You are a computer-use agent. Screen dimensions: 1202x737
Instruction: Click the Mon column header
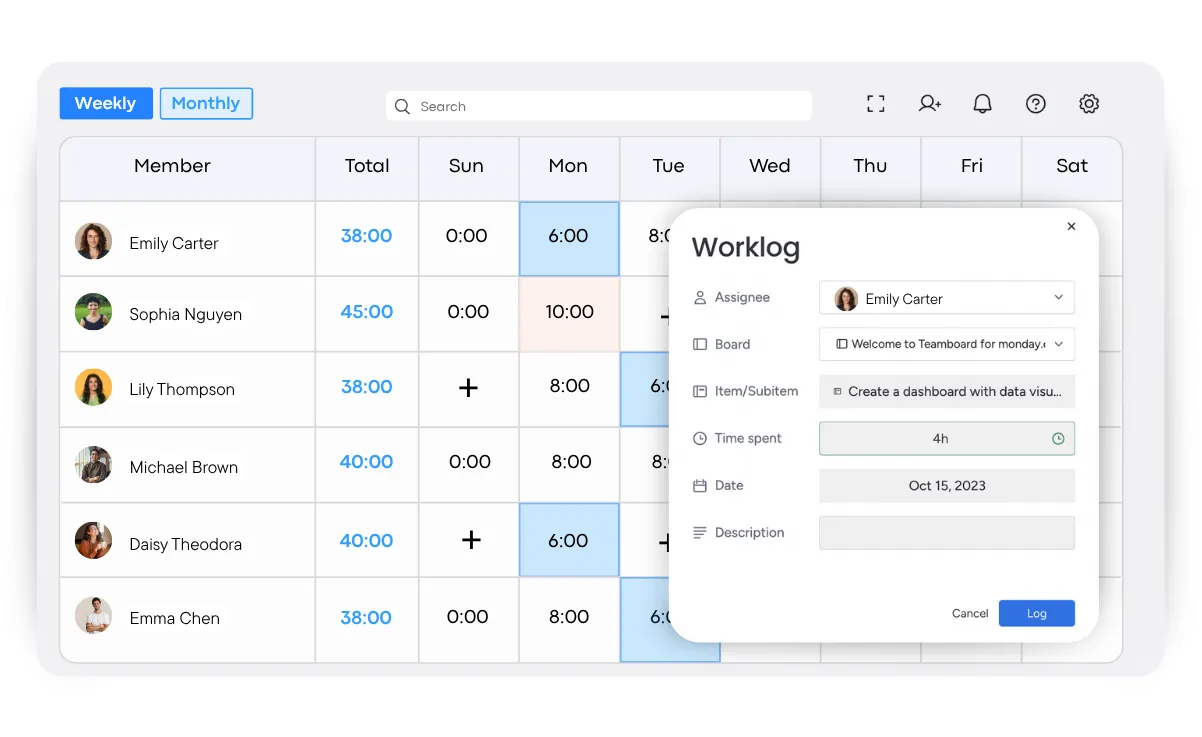point(569,169)
